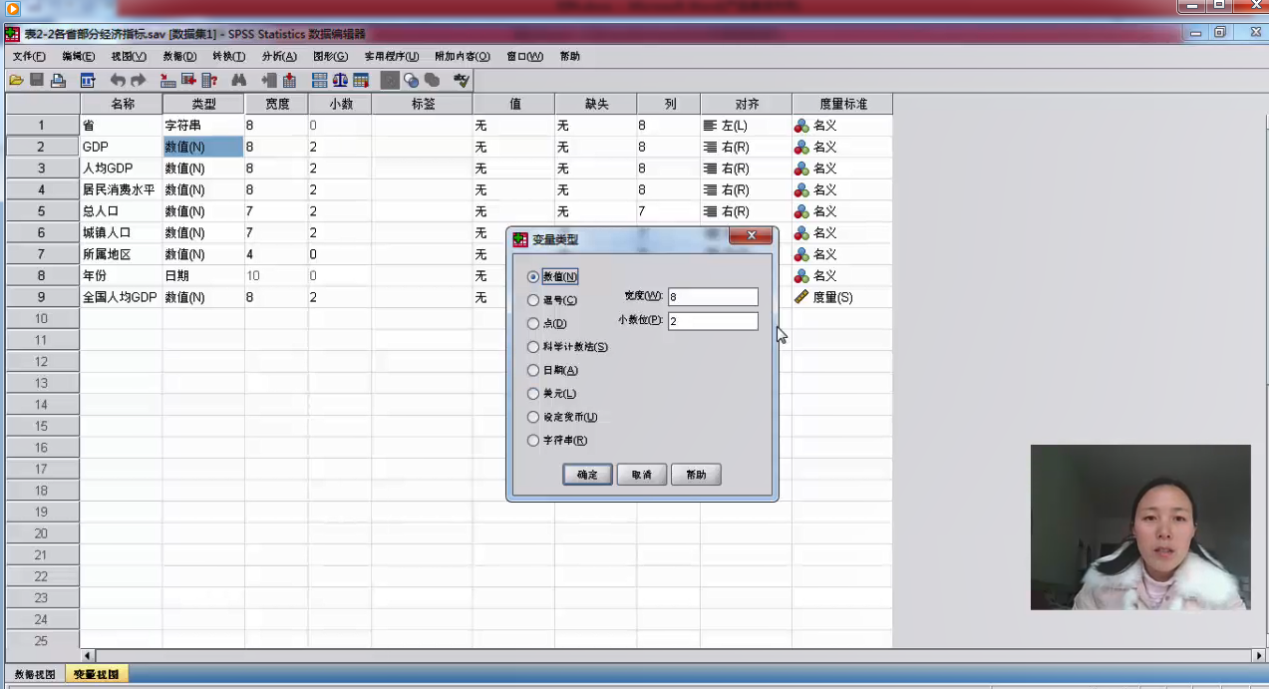Click the 宽度(W) input field

click(x=712, y=297)
